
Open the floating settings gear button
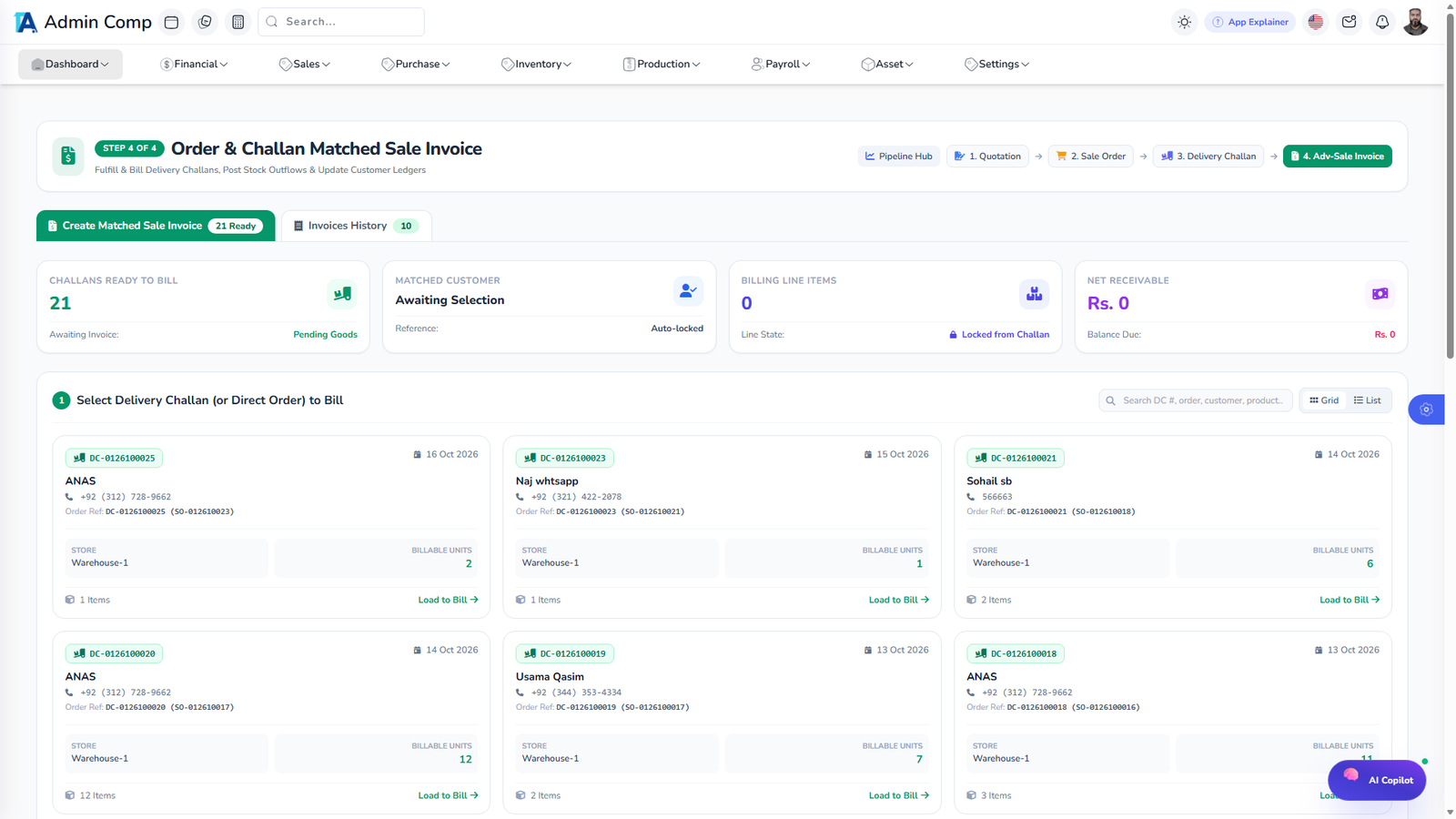(1426, 409)
